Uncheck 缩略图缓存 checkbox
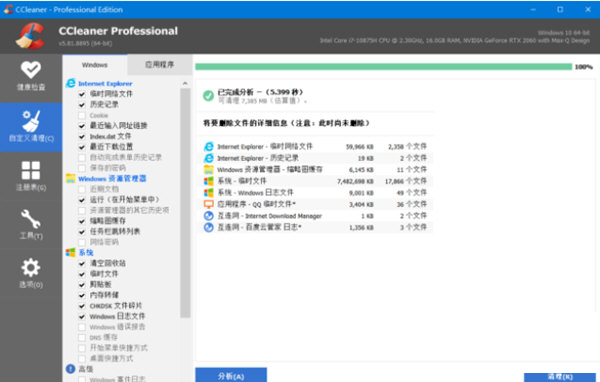Viewport: 600px width, 382px height. [x=82, y=221]
